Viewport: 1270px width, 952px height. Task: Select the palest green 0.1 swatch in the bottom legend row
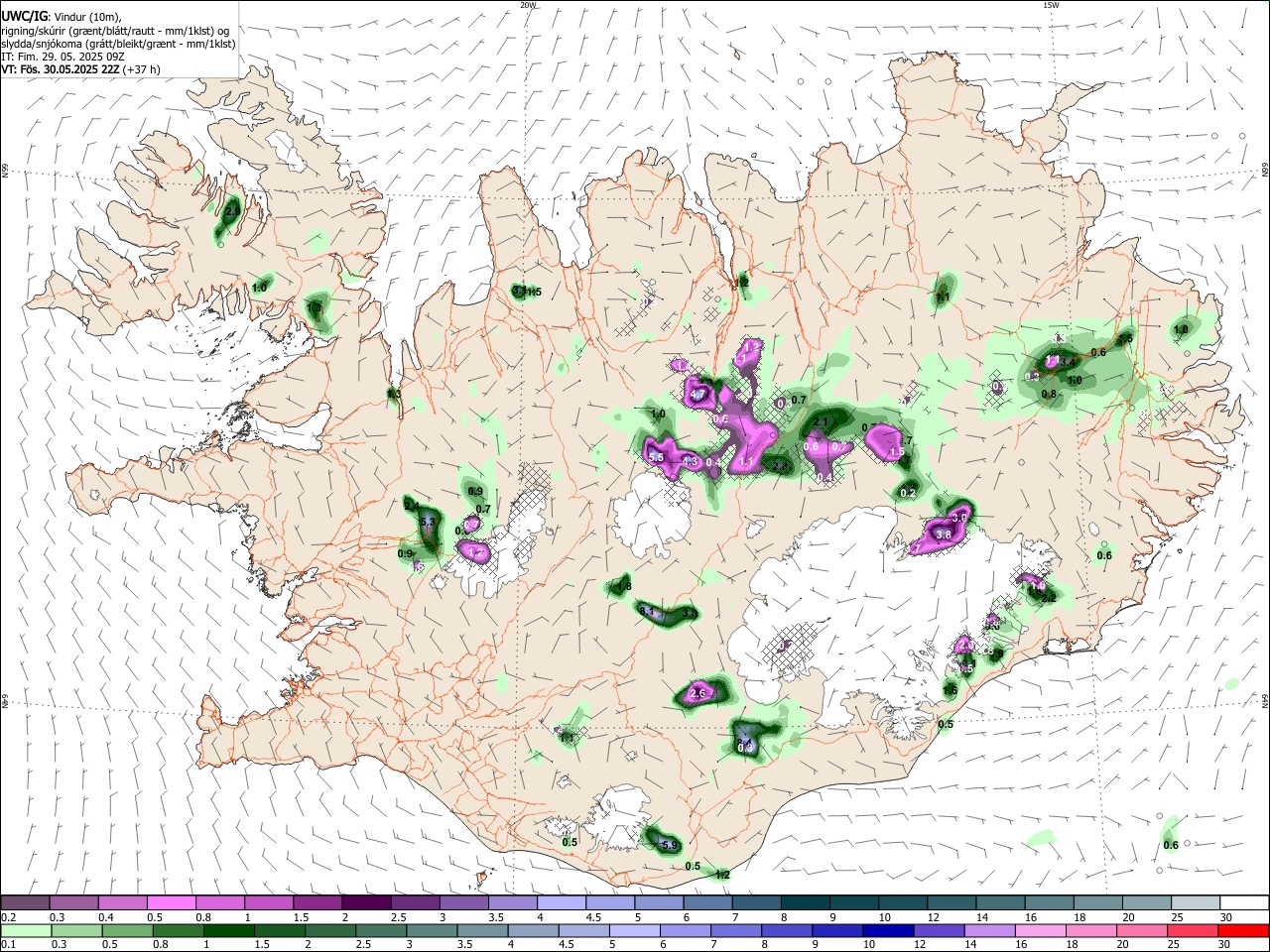pos(25,930)
